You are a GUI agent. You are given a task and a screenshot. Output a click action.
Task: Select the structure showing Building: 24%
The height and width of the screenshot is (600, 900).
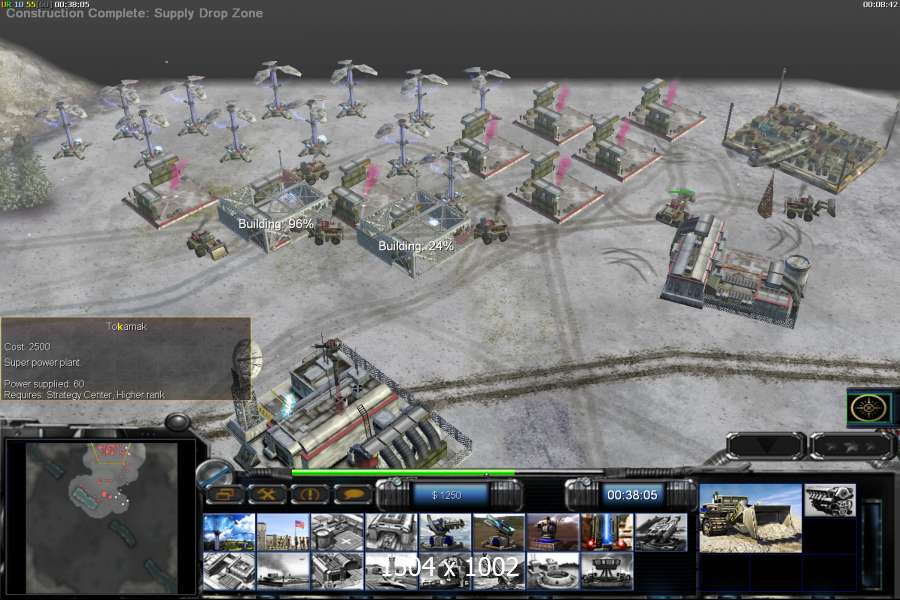coord(416,235)
